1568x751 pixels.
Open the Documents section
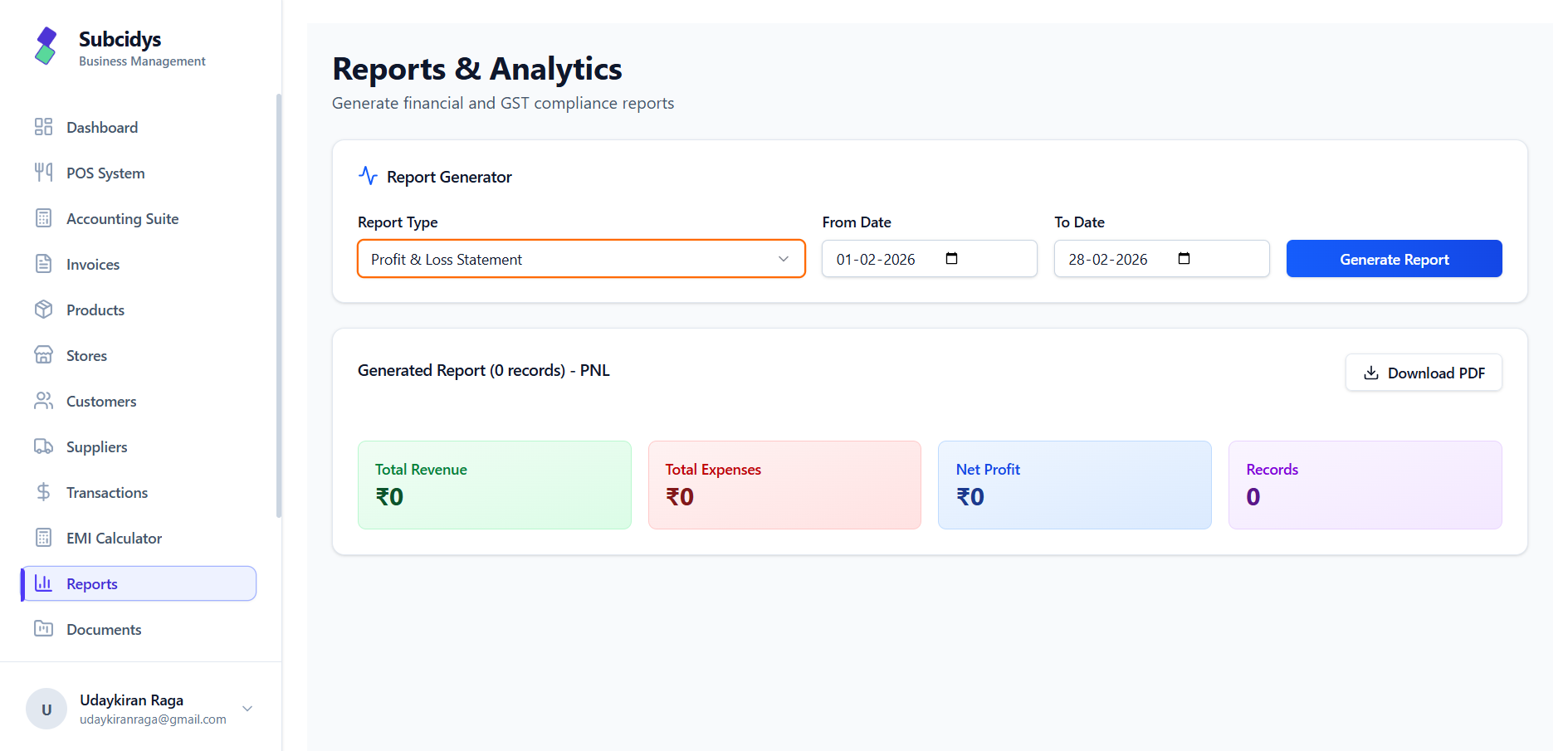coord(139,629)
